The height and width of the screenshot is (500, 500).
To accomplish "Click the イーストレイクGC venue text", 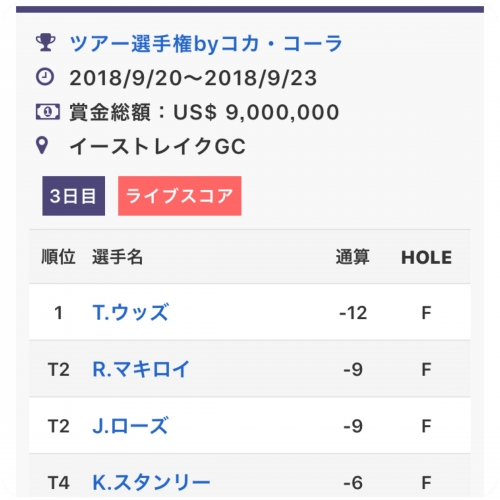I will coord(158,146).
